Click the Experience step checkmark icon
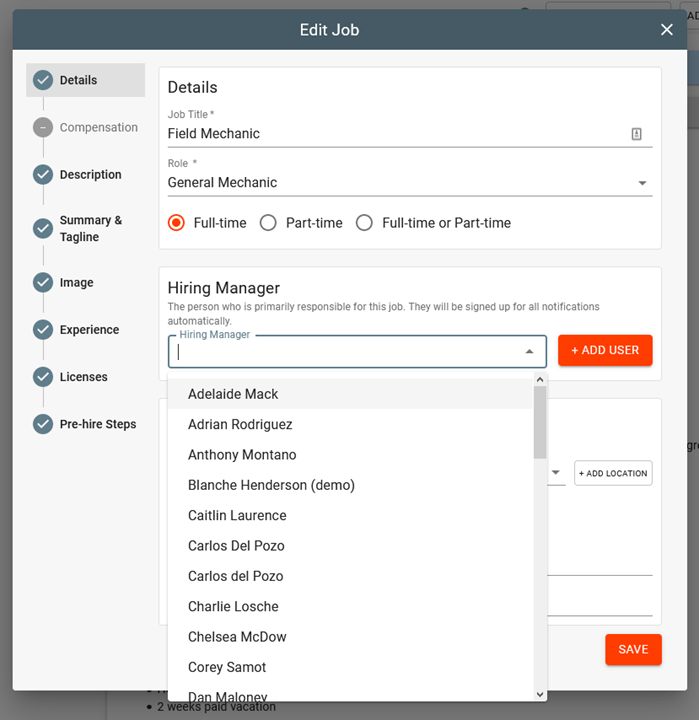 pyautogui.click(x=43, y=329)
